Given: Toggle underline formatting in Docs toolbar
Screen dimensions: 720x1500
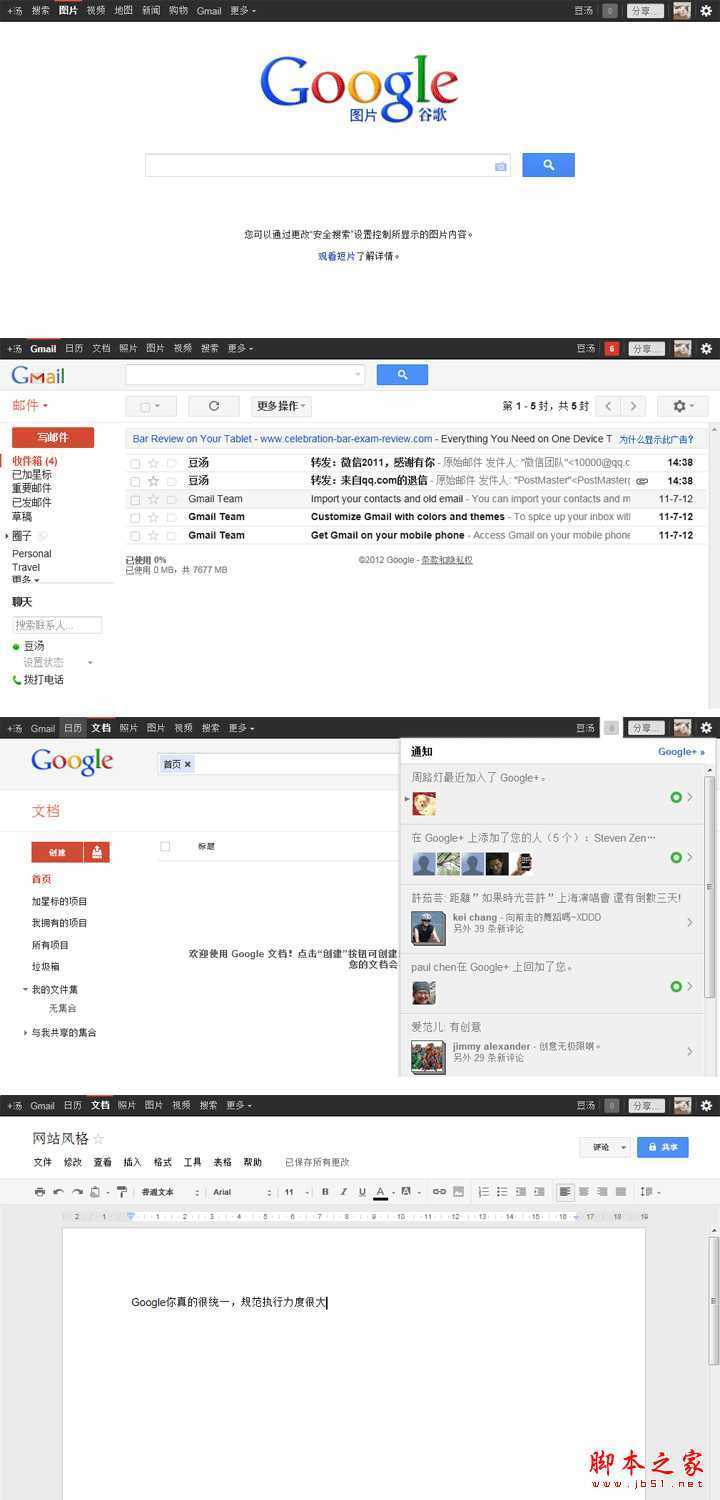Looking at the screenshot, I should pos(361,1192).
